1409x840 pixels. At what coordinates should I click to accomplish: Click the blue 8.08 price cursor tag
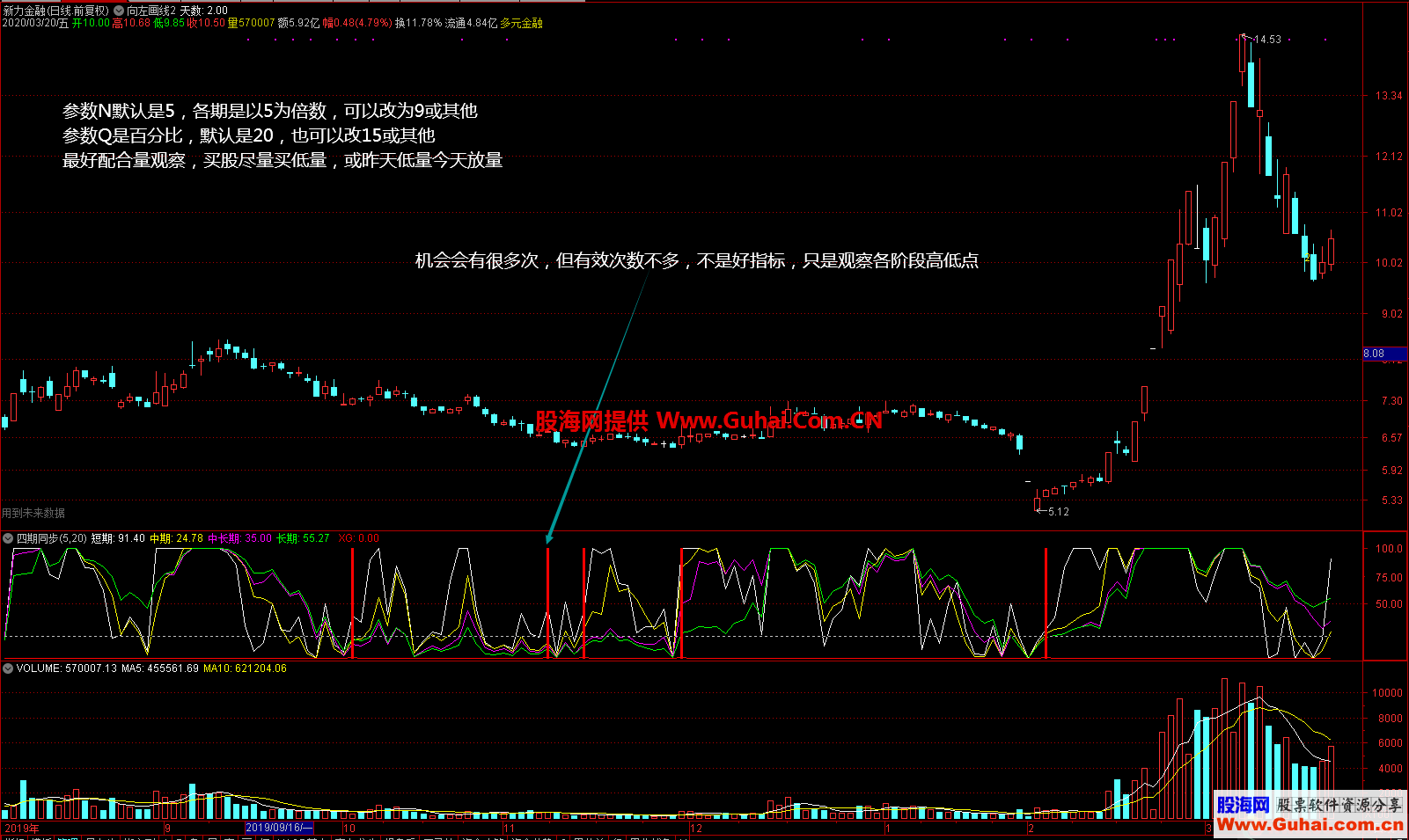coord(1384,354)
